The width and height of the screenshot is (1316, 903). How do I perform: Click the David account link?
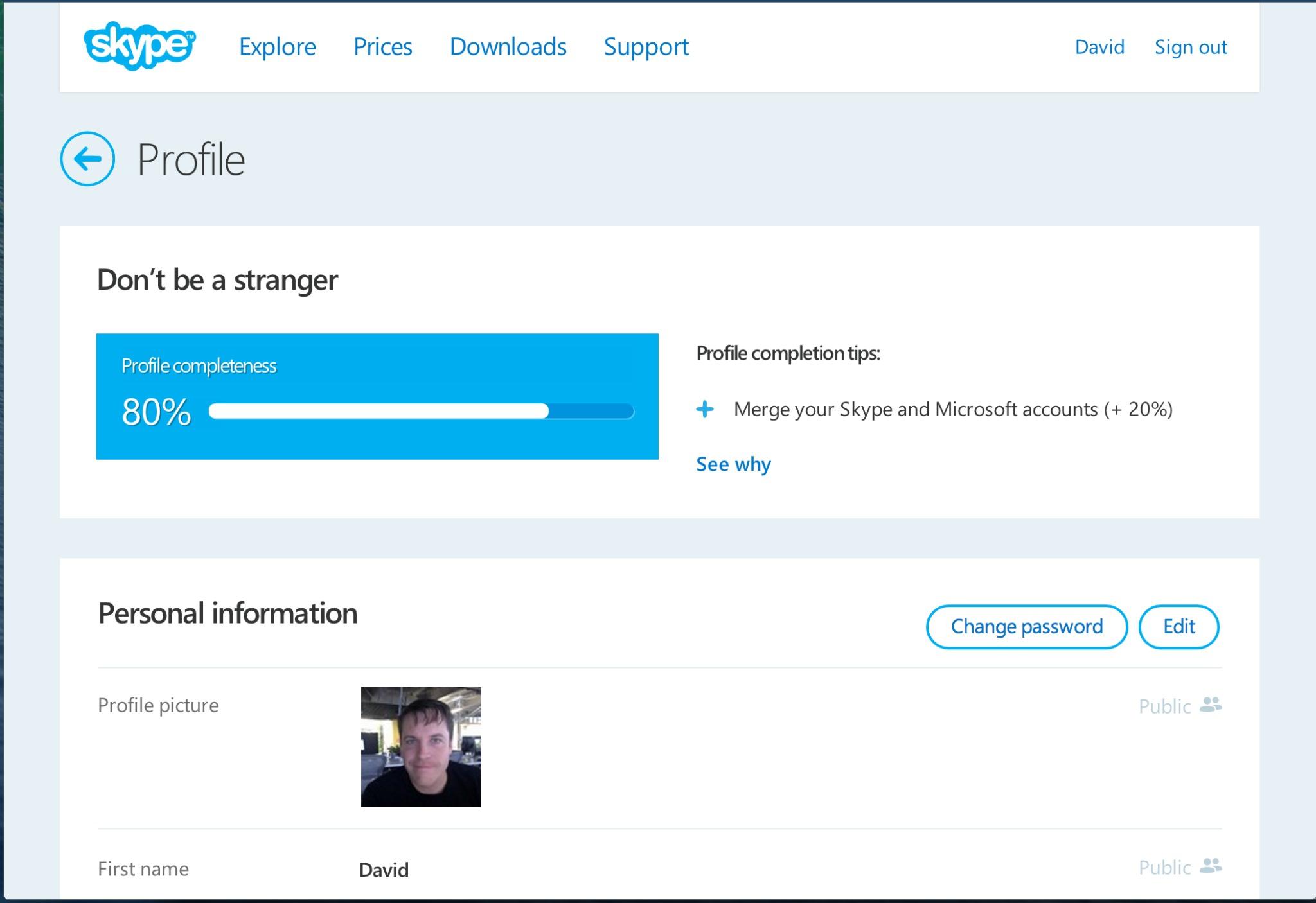[1099, 47]
